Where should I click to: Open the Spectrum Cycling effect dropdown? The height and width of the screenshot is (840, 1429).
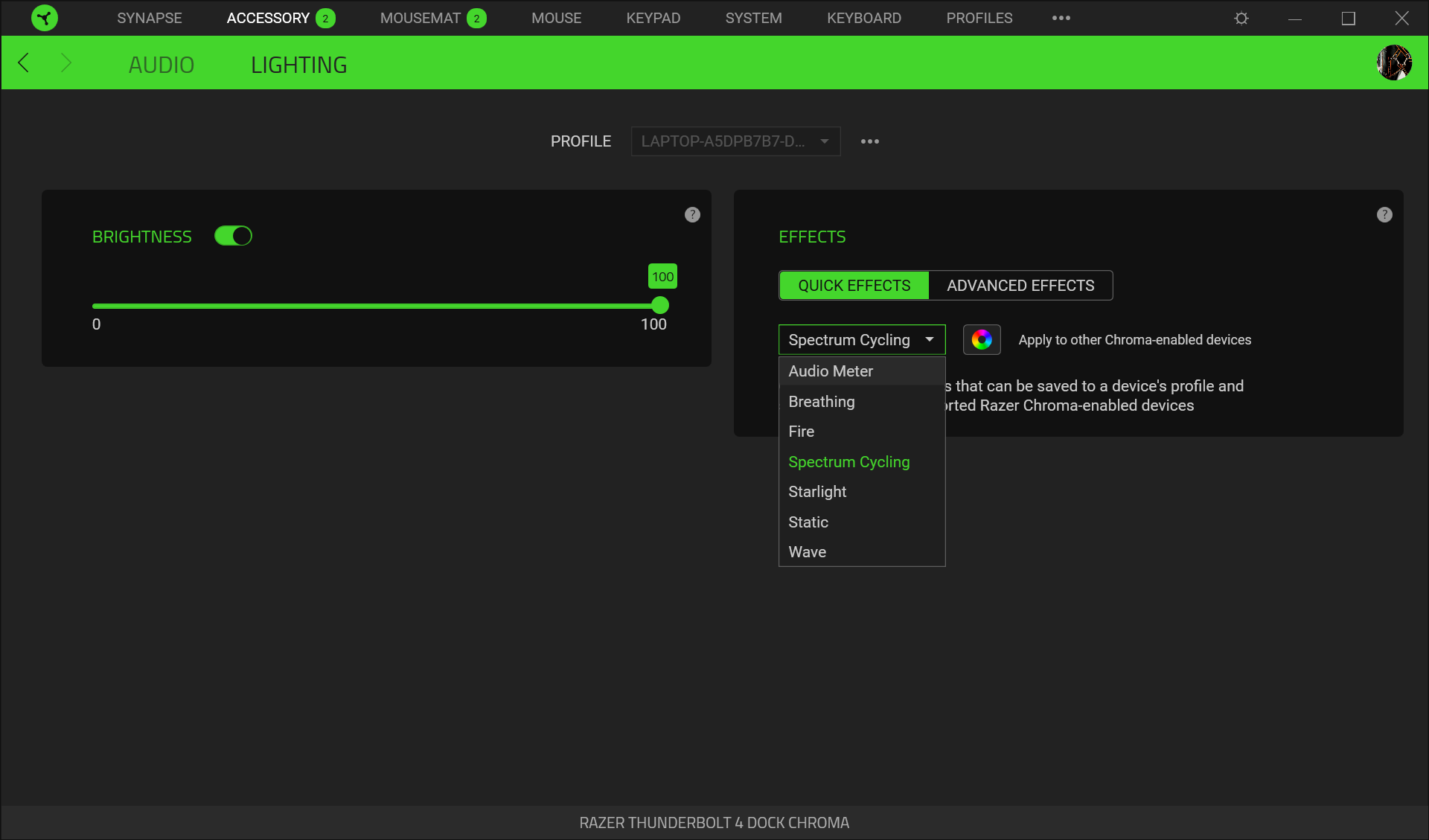pyautogui.click(x=861, y=339)
